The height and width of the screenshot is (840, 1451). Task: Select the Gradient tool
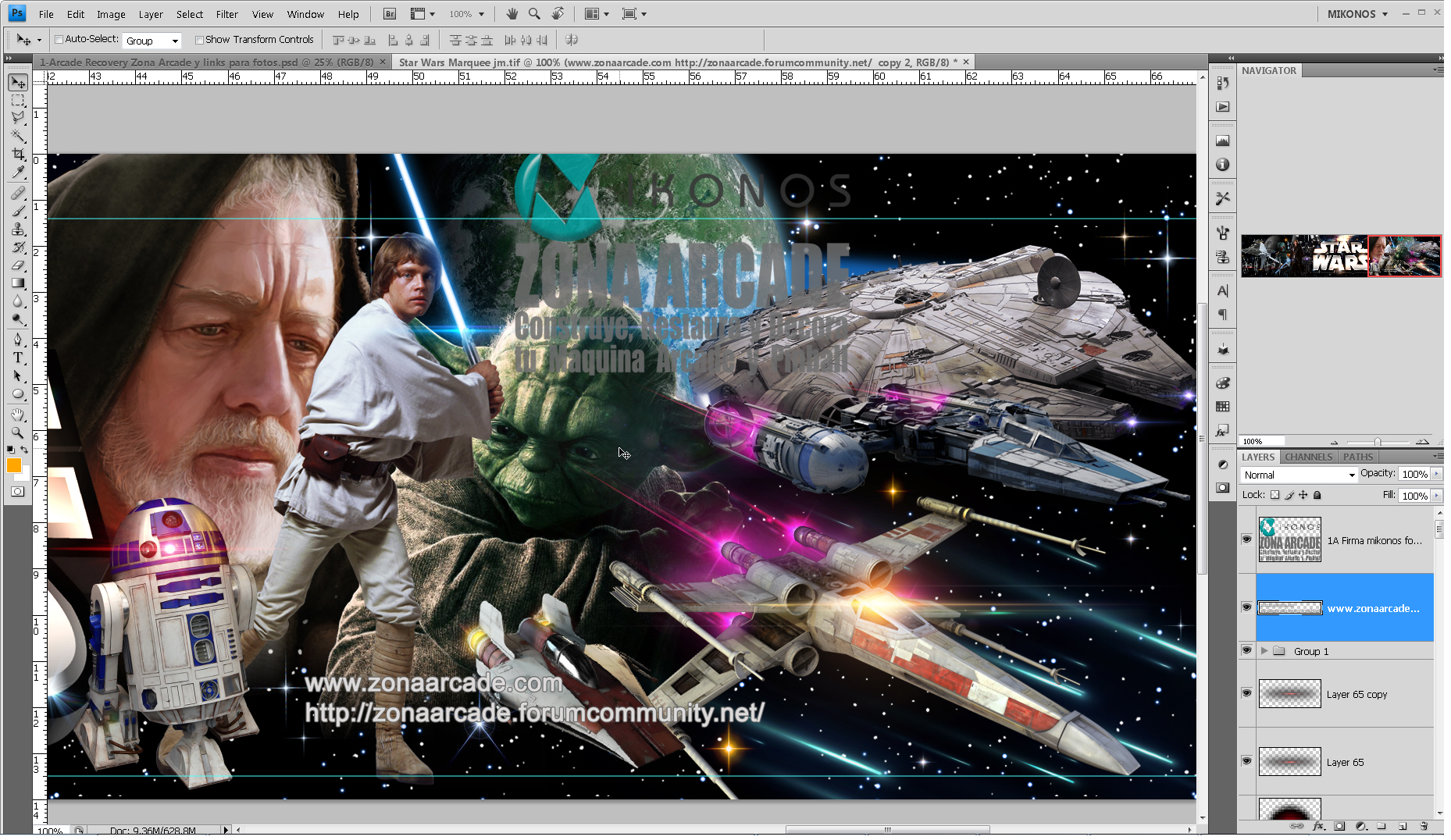(x=18, y=283)
